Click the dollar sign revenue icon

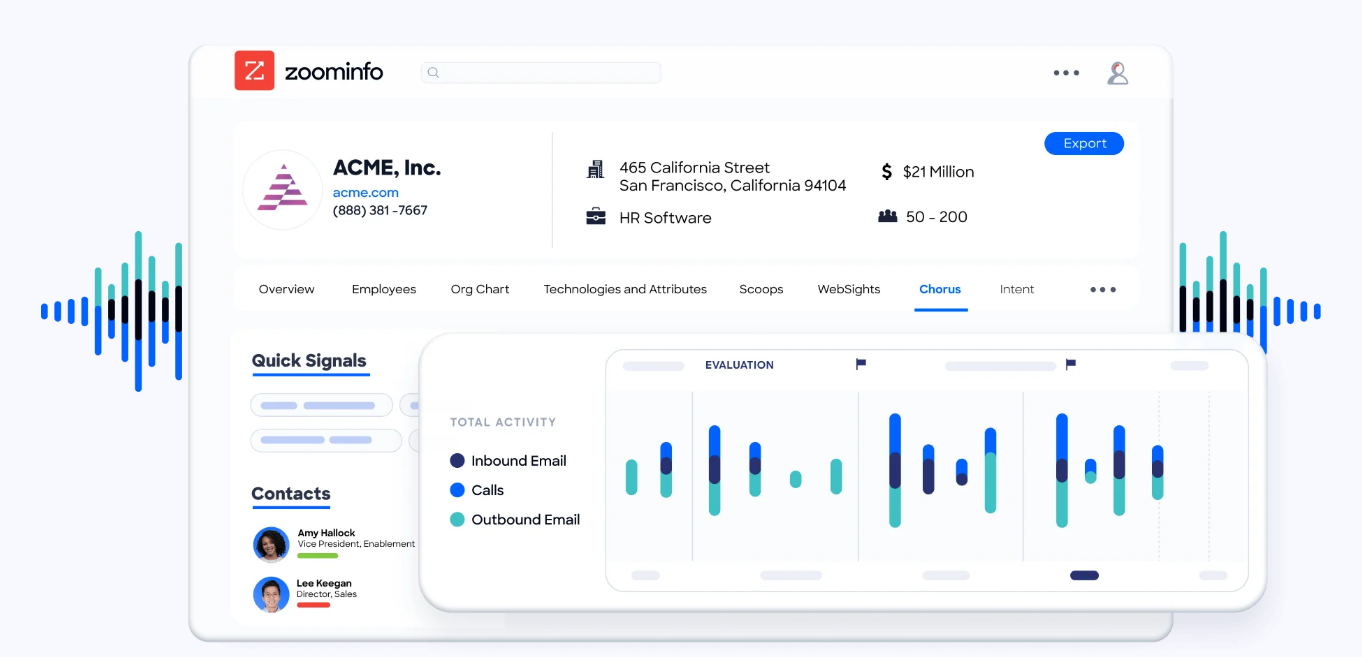coord(886,172)
